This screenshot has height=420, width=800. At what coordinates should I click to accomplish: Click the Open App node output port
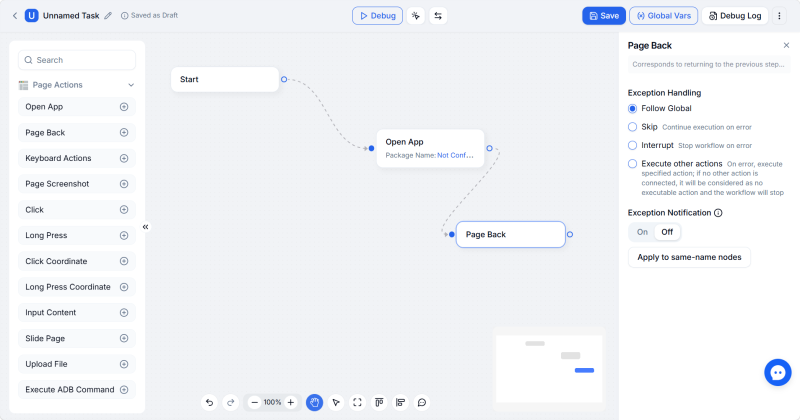click(x=489, y=148)
